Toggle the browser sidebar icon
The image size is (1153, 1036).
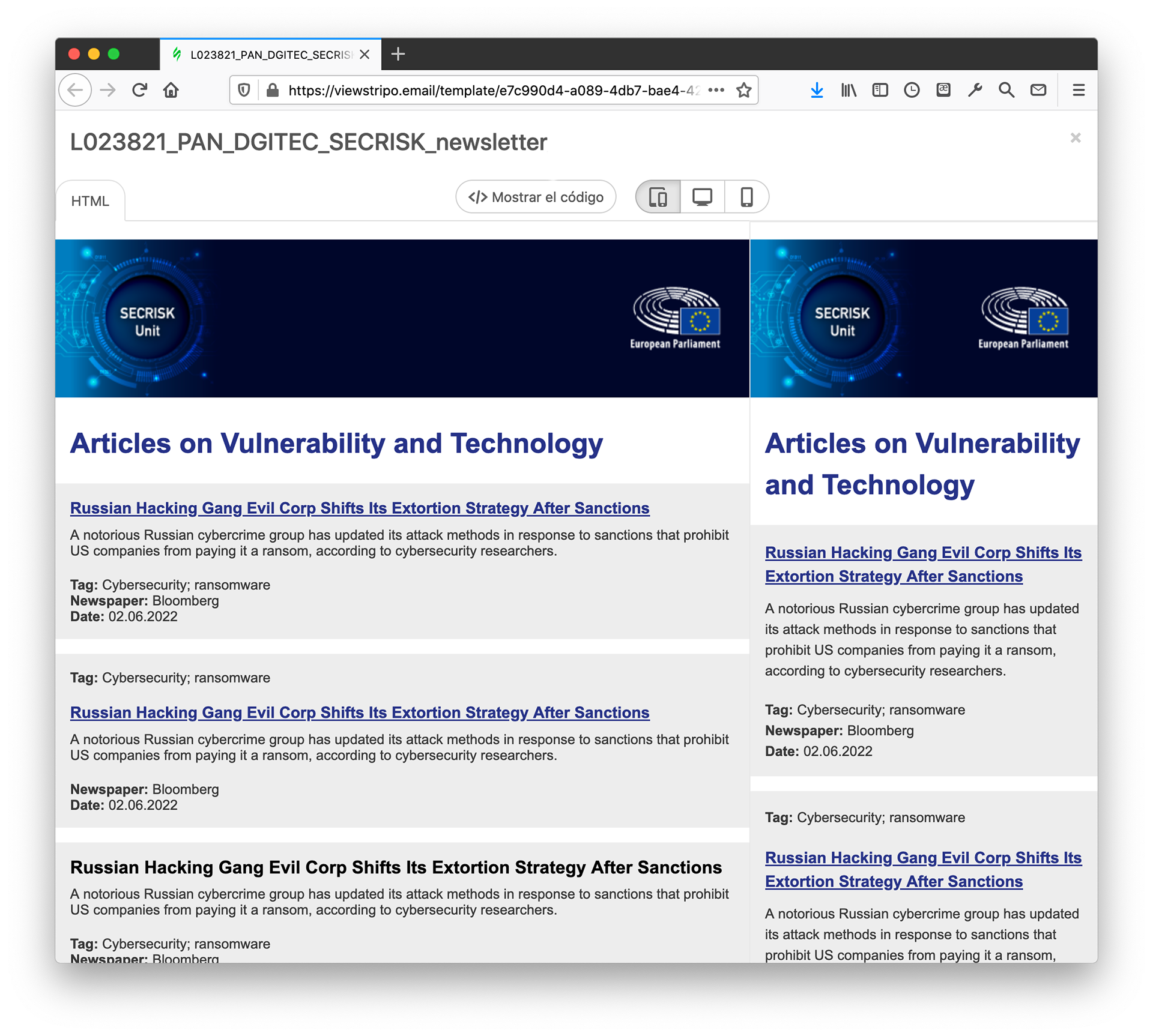point(880,90)
